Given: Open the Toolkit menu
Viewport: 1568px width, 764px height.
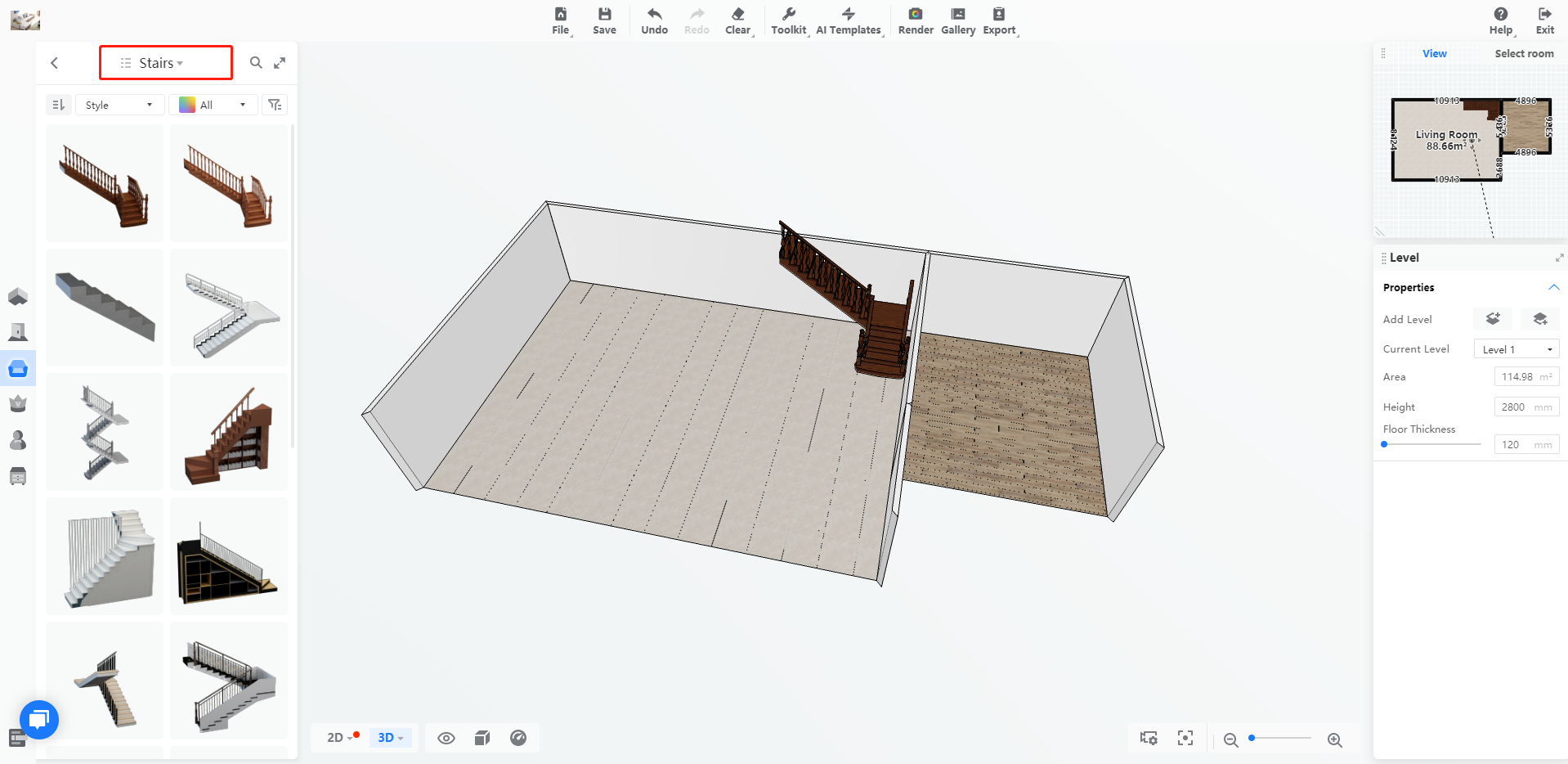Looking at the screenshot, I should 789,21.
